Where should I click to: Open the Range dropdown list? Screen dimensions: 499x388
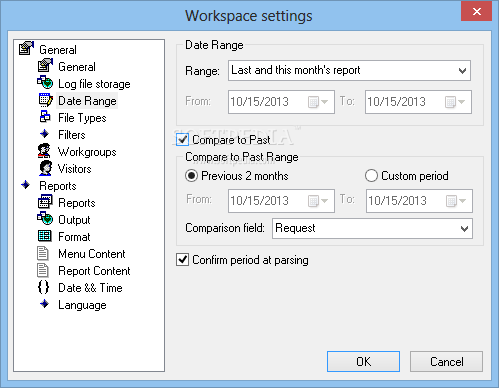(349, 70)
